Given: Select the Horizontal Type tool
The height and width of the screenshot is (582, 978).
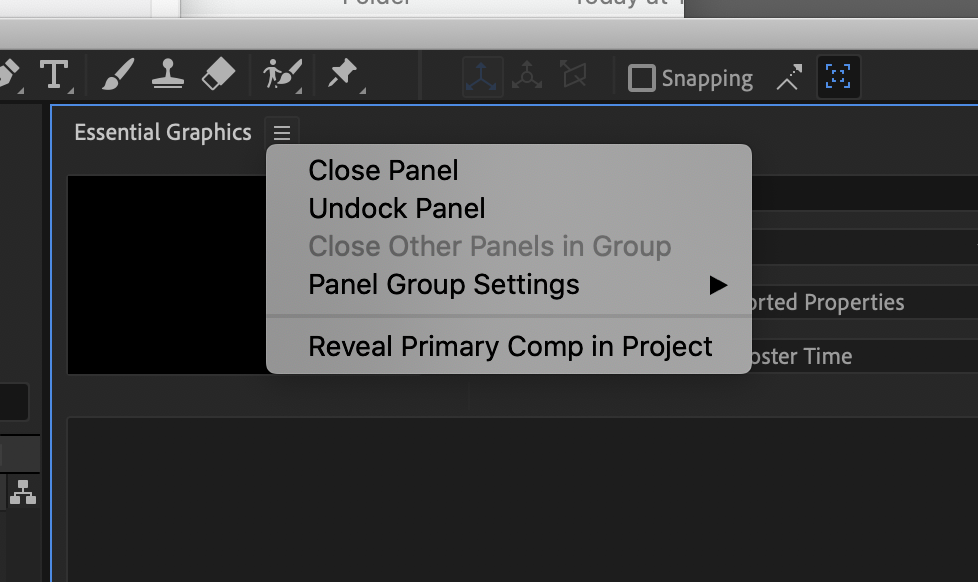Looking at the screenshot, I should tap(55, 74).
